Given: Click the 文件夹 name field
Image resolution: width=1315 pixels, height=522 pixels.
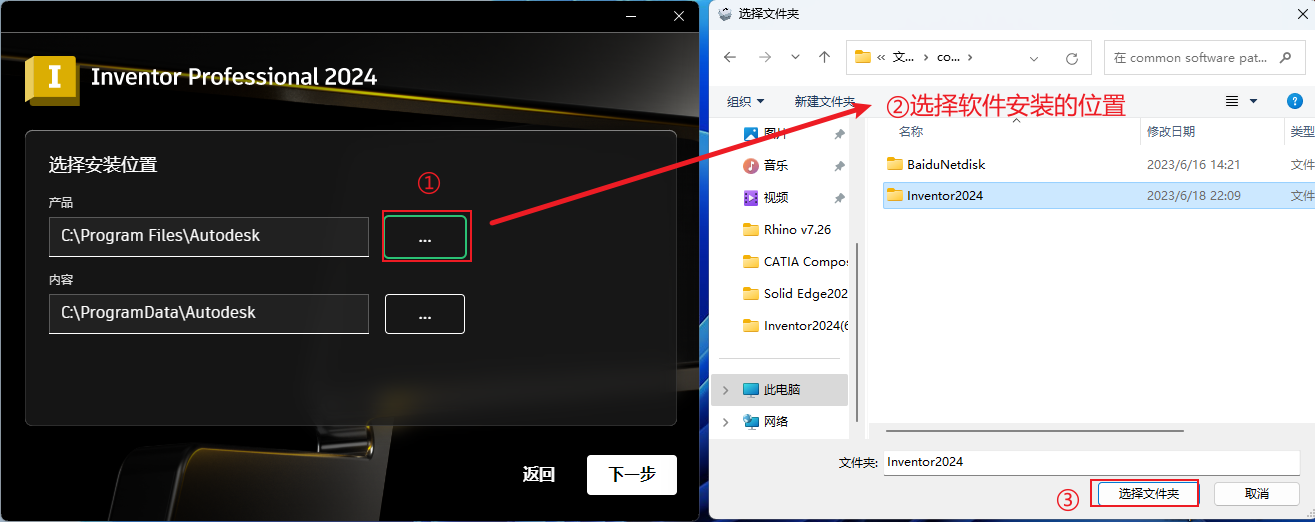Looking at the screenshot, I should pos(1091,462).
